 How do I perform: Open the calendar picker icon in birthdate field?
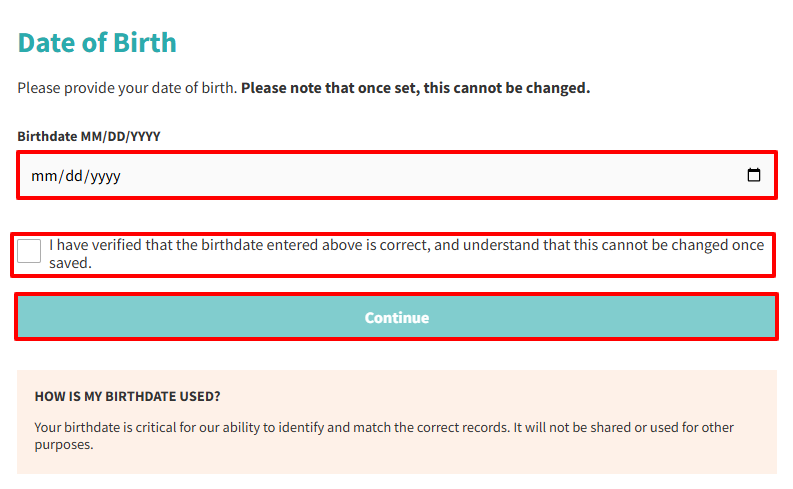(x=754, y=176)
